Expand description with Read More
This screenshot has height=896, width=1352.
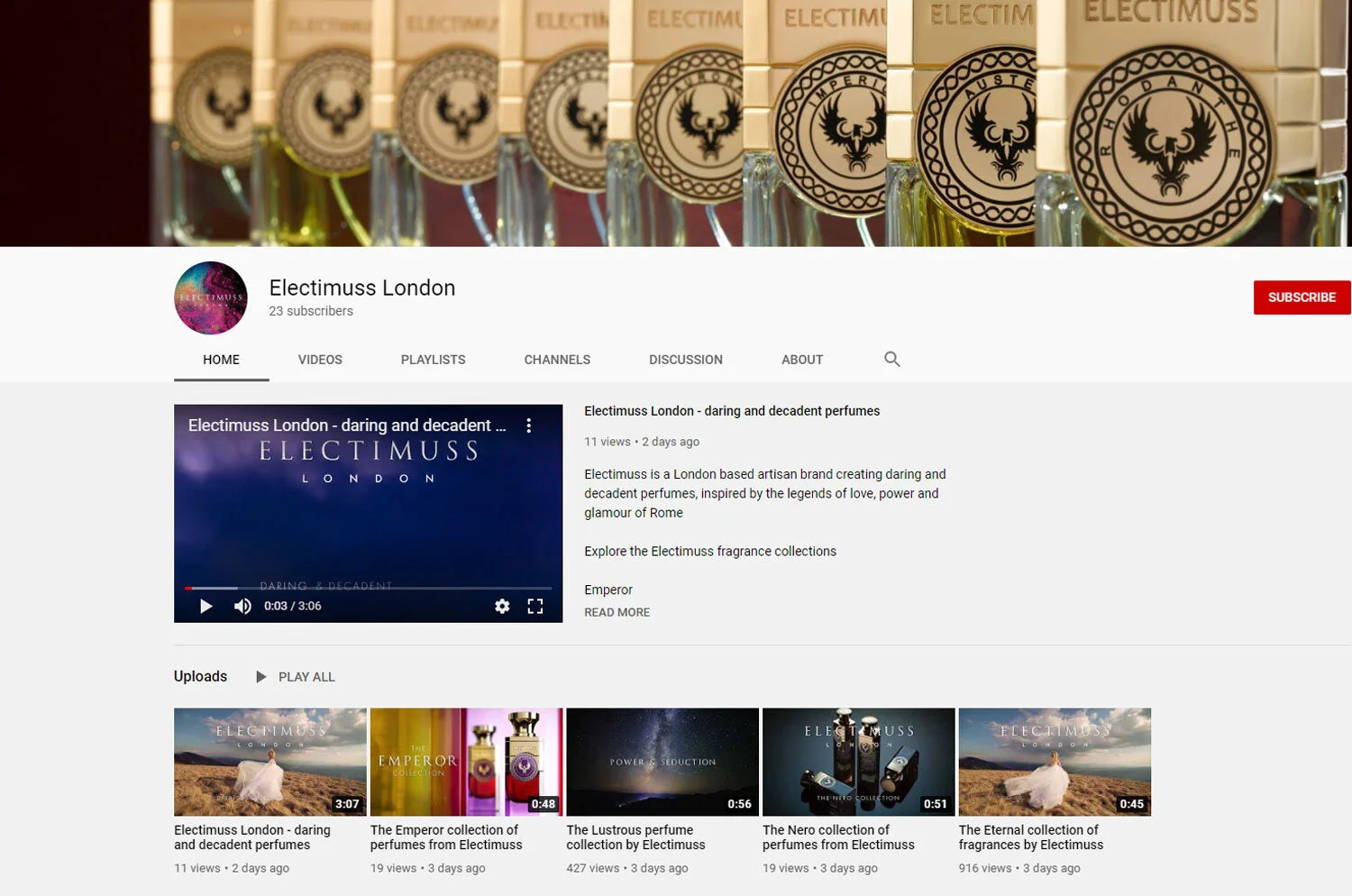pos(617,612)
